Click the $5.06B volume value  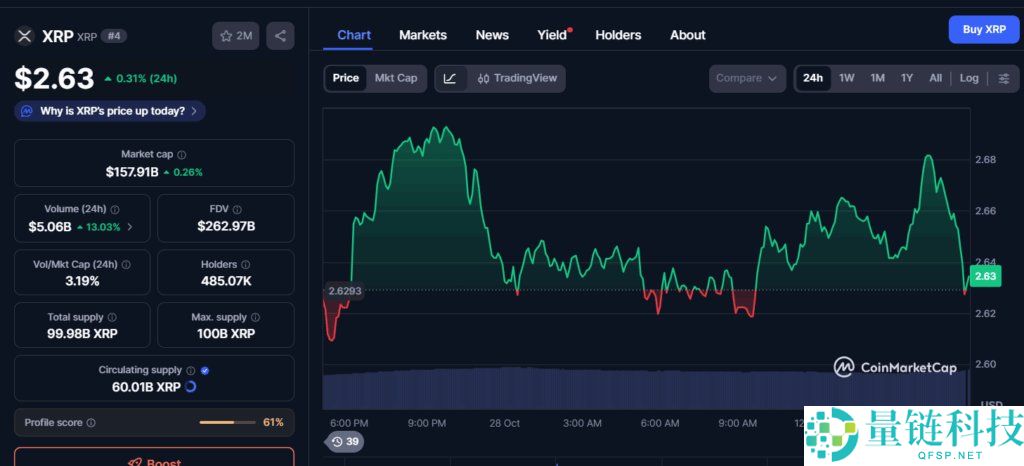(x=50, y=227)
